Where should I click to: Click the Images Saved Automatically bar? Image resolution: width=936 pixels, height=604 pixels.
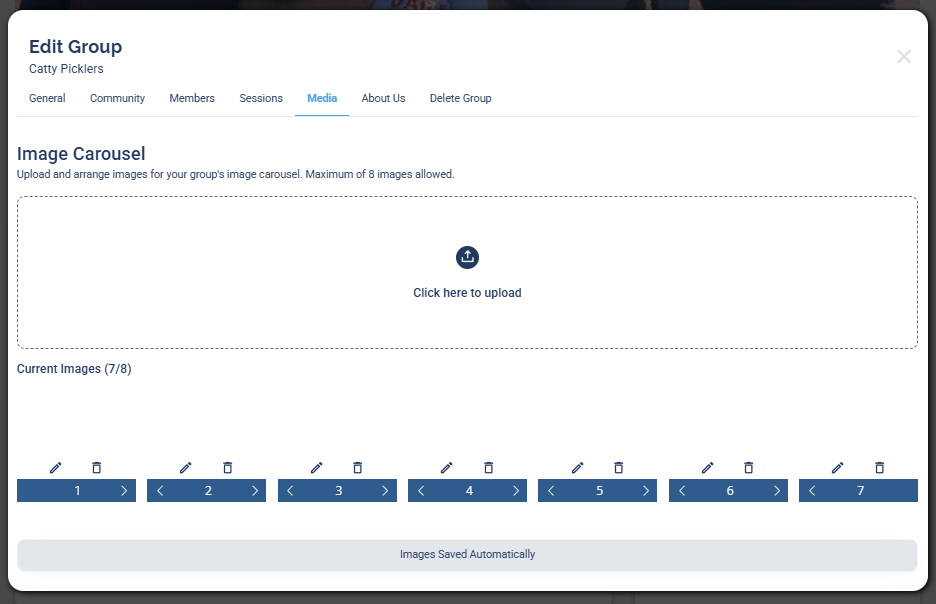[x=467, y=555]
